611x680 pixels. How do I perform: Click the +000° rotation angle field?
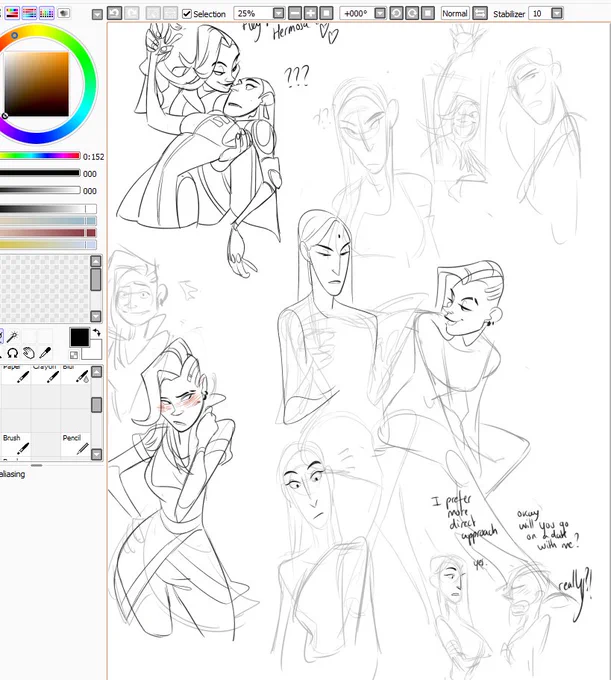[x=356, y=13]
